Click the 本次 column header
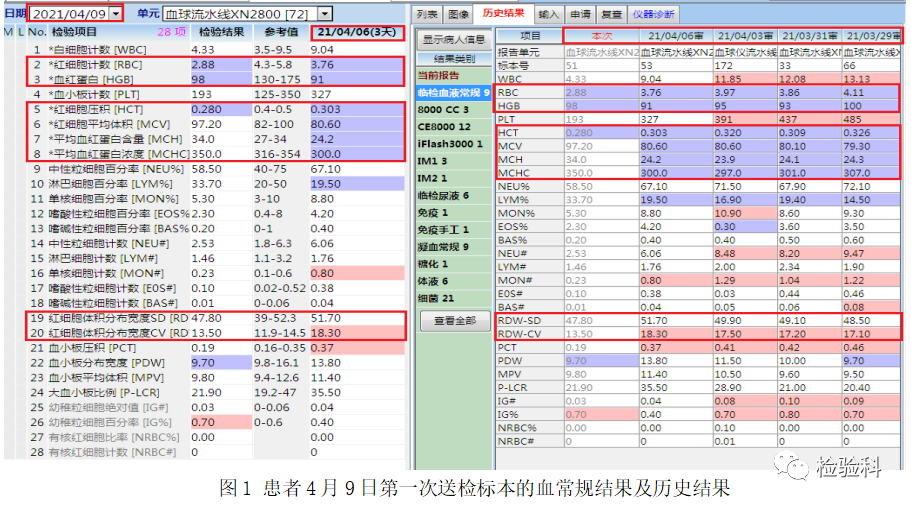The image size is (911, 507). tap(601, 36)
